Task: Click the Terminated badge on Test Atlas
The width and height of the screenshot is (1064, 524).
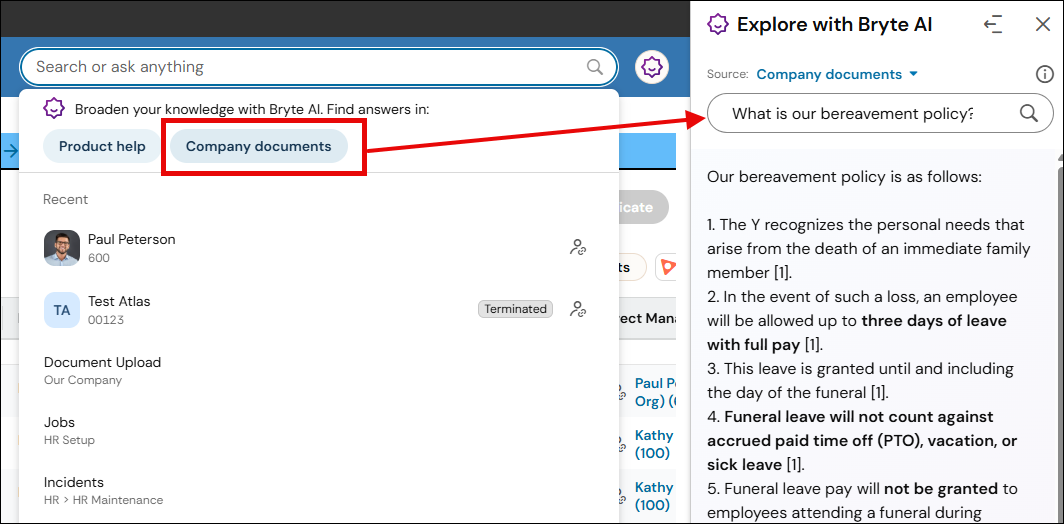Action: click(x=515, y=309)
